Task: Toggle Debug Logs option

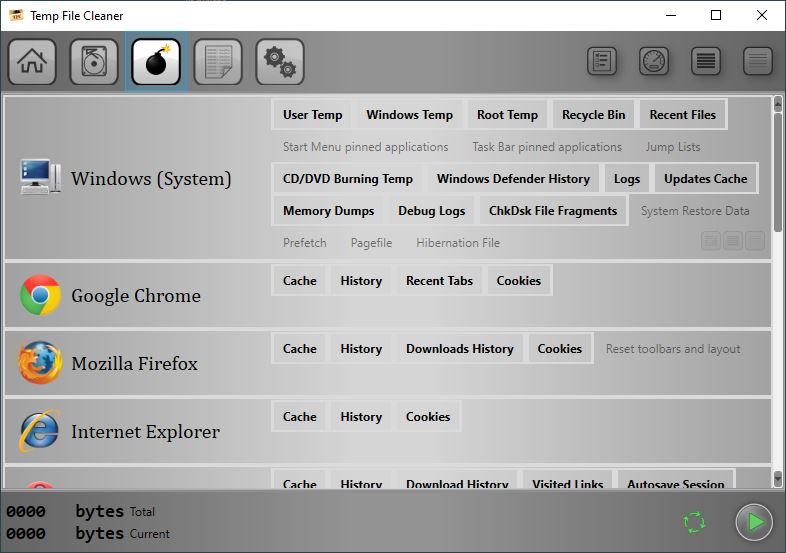Action: point(432,211)
